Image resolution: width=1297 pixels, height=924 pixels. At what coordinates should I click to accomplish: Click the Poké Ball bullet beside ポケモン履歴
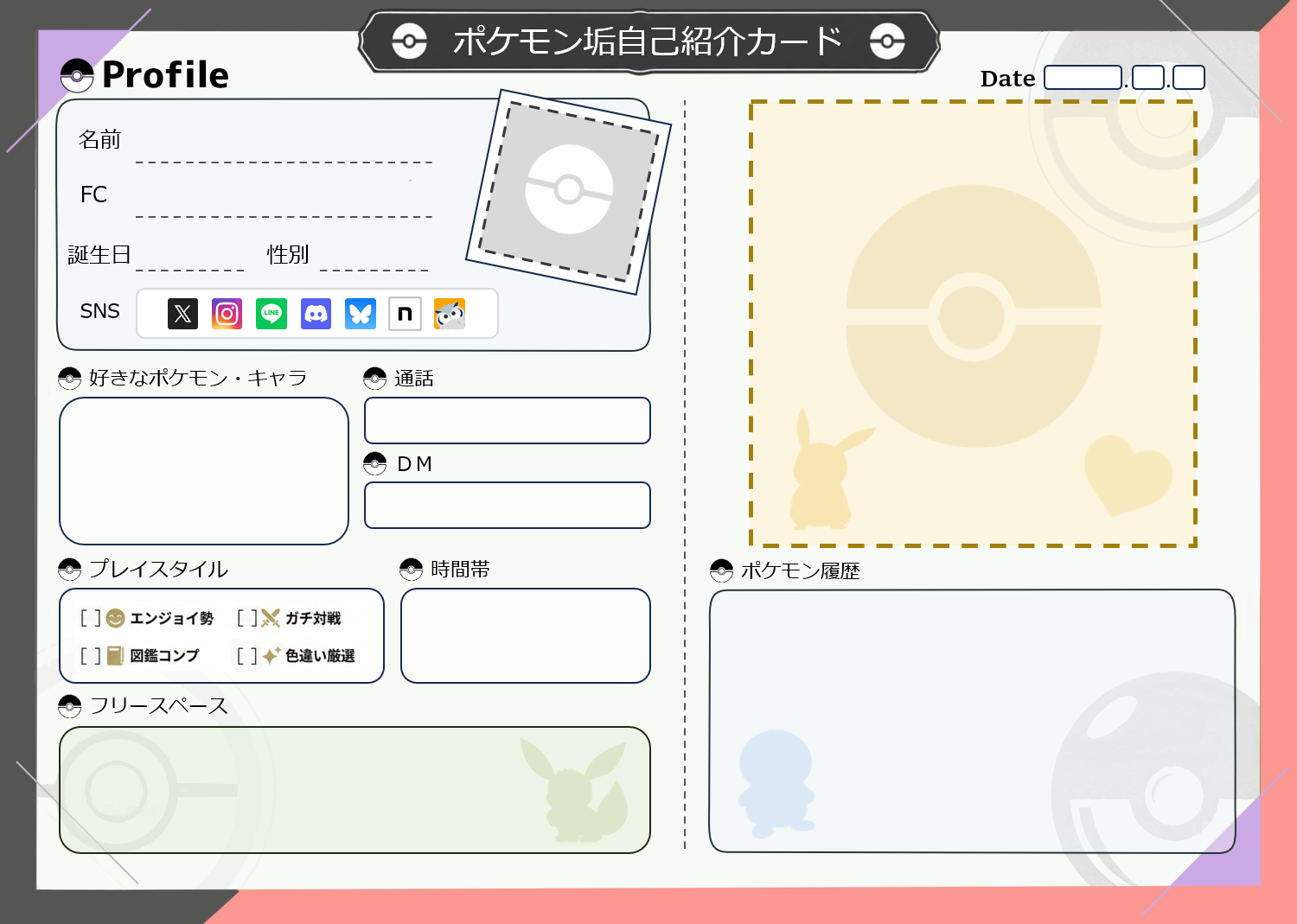(x=721, y=570)
